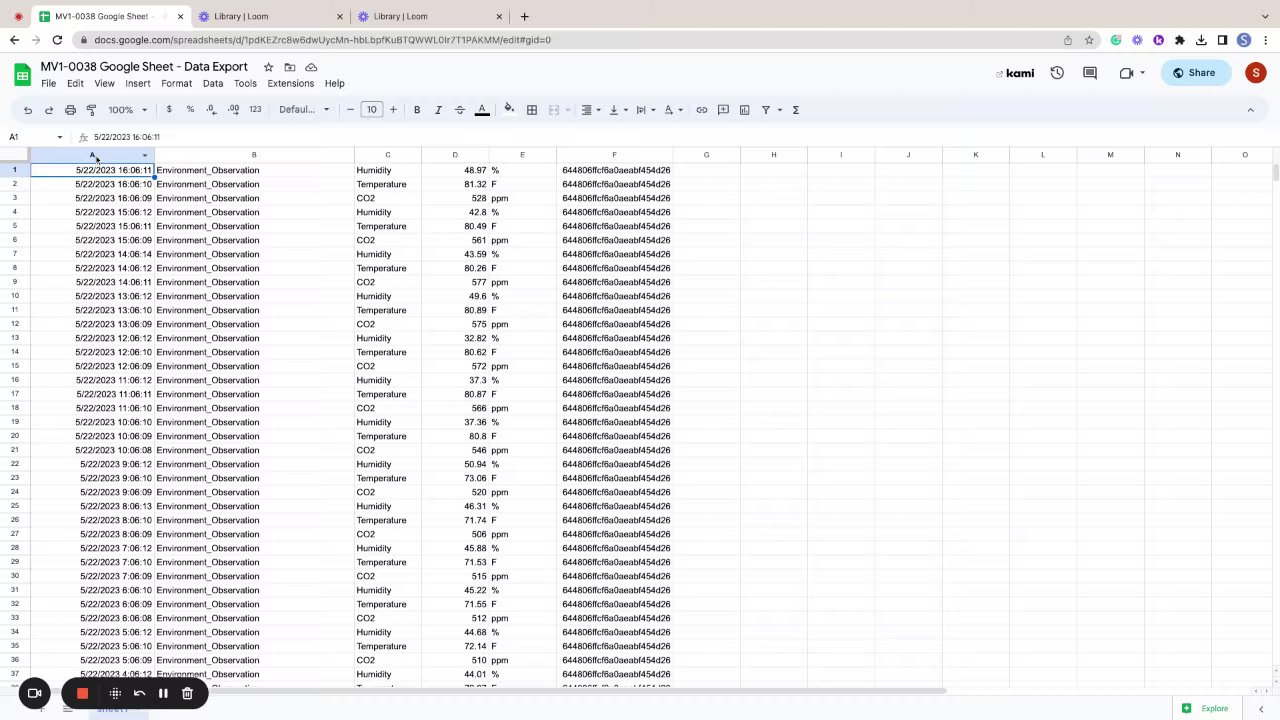Open Chrome extensions puzzle icon
The width and height of the screenshot is (1280, 720).
click(x=1180, y=40)
